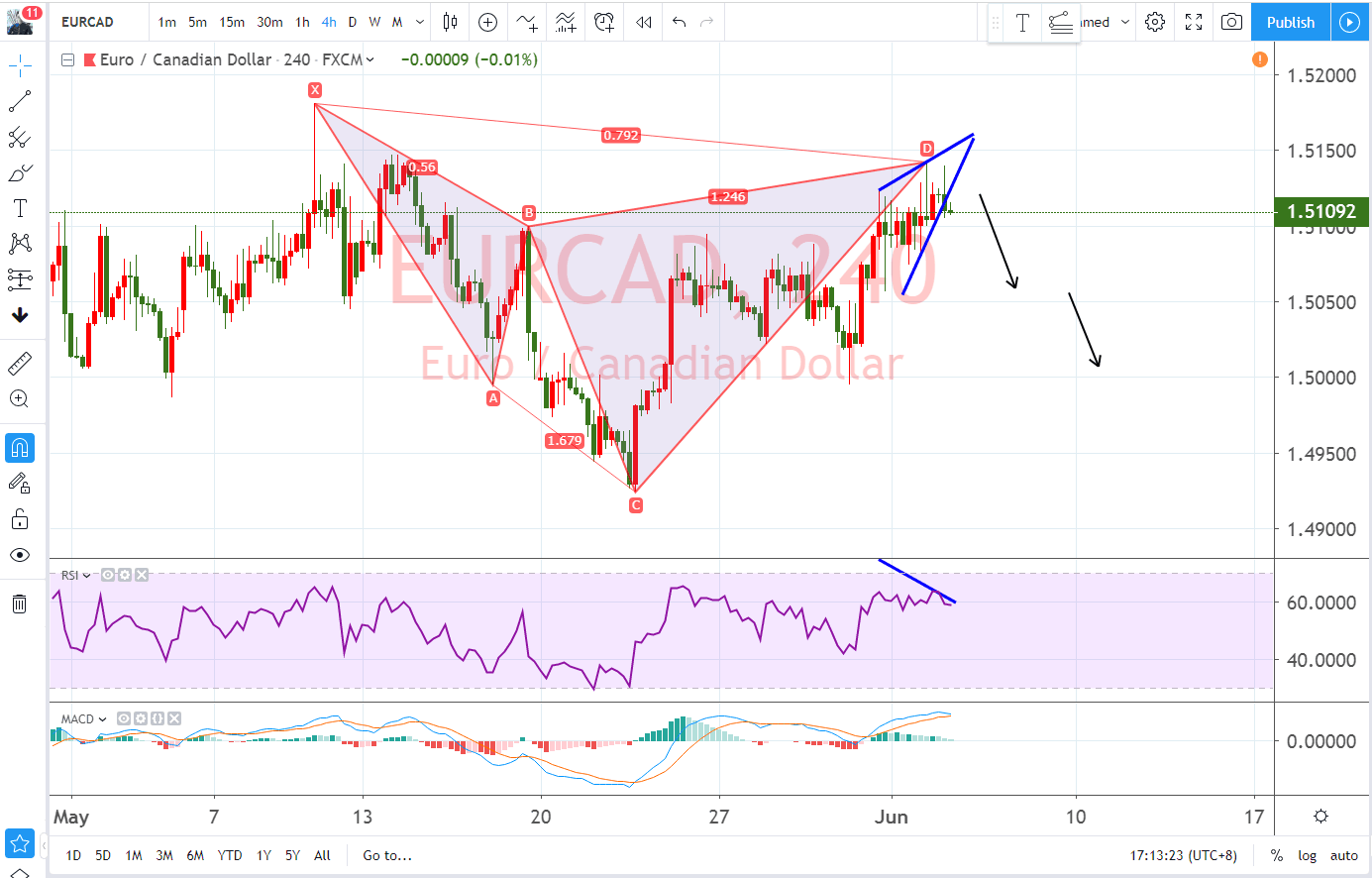Click the Publish button
Viewport: 1372px width, 878px height.
click(x=1290, y=22)
